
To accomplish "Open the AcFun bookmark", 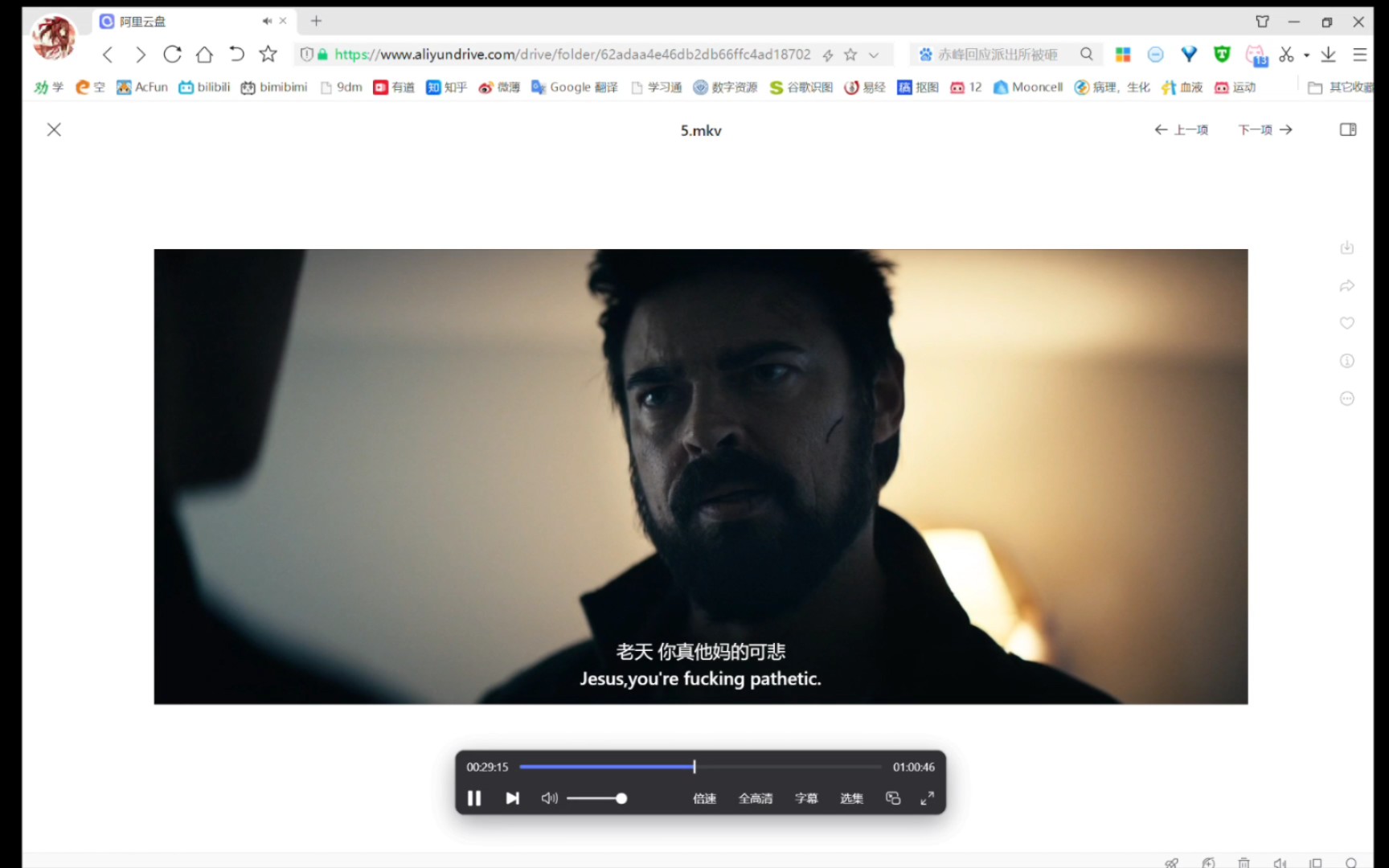I will (142, 87).
